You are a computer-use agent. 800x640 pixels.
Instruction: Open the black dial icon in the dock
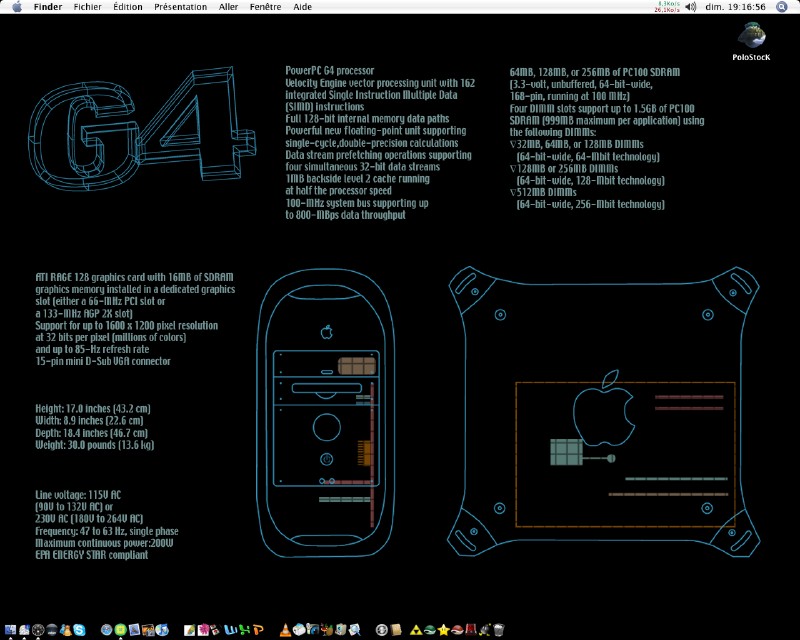point(38,630)
